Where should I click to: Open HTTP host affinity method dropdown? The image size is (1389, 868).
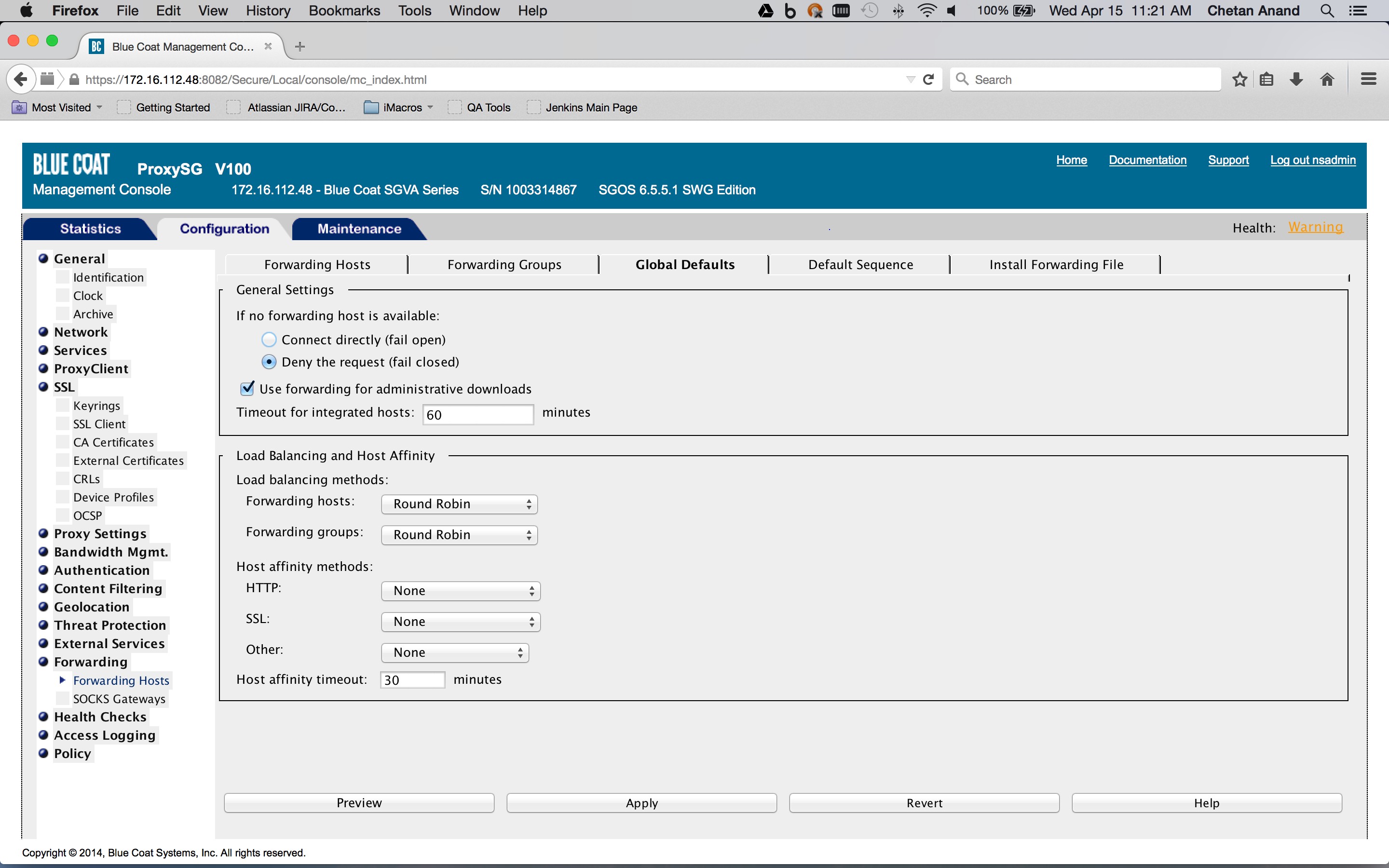(460, 591)
